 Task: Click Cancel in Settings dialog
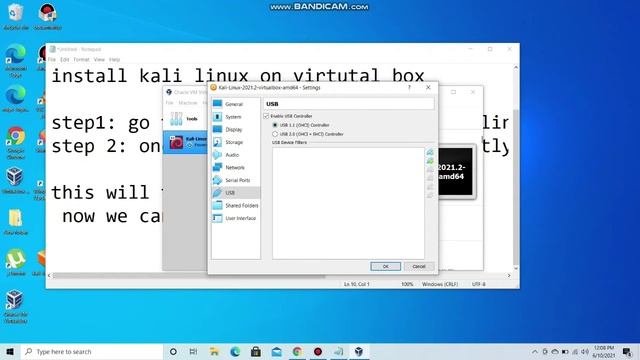click(418, 266)
